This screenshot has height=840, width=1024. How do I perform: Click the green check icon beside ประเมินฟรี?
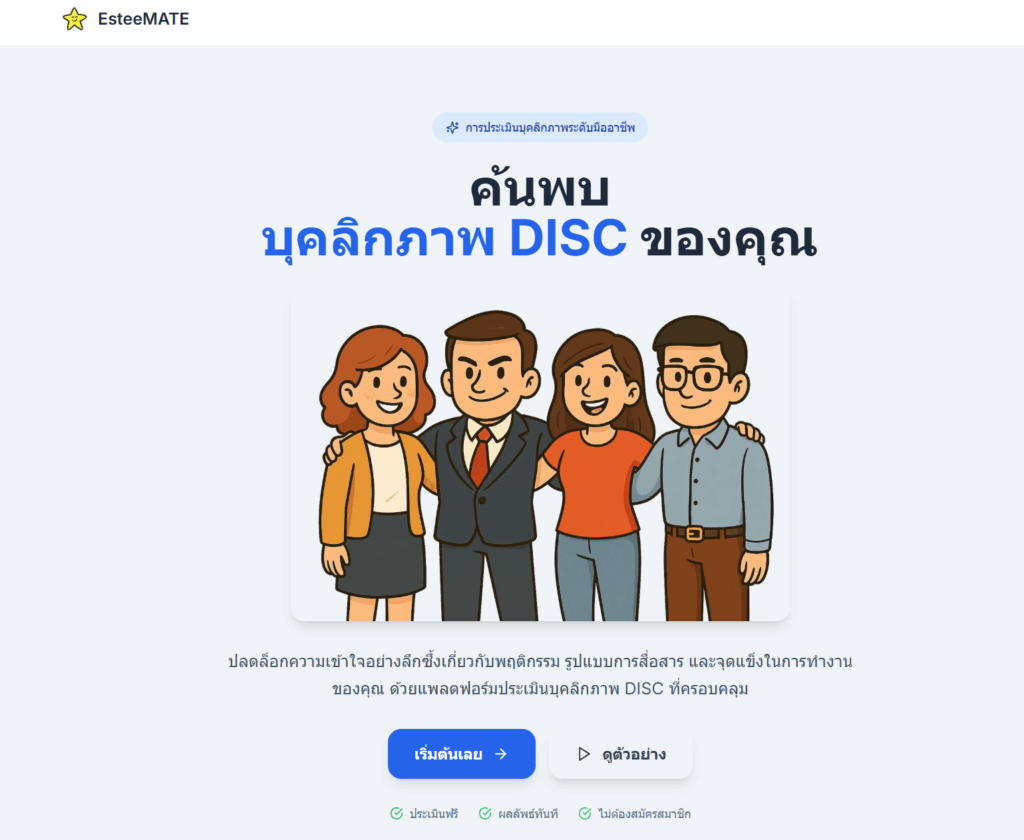[x=396, y=813]
